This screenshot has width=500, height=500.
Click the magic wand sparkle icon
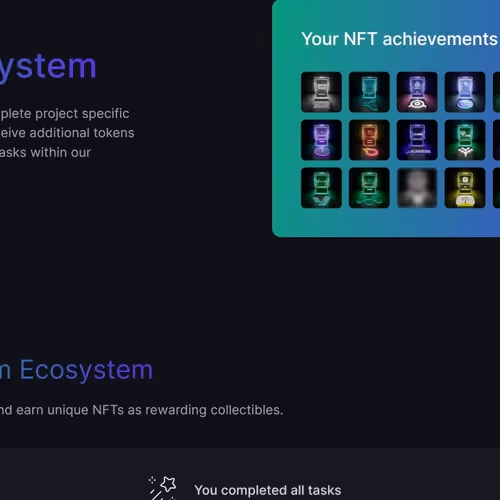coord(162,488)
